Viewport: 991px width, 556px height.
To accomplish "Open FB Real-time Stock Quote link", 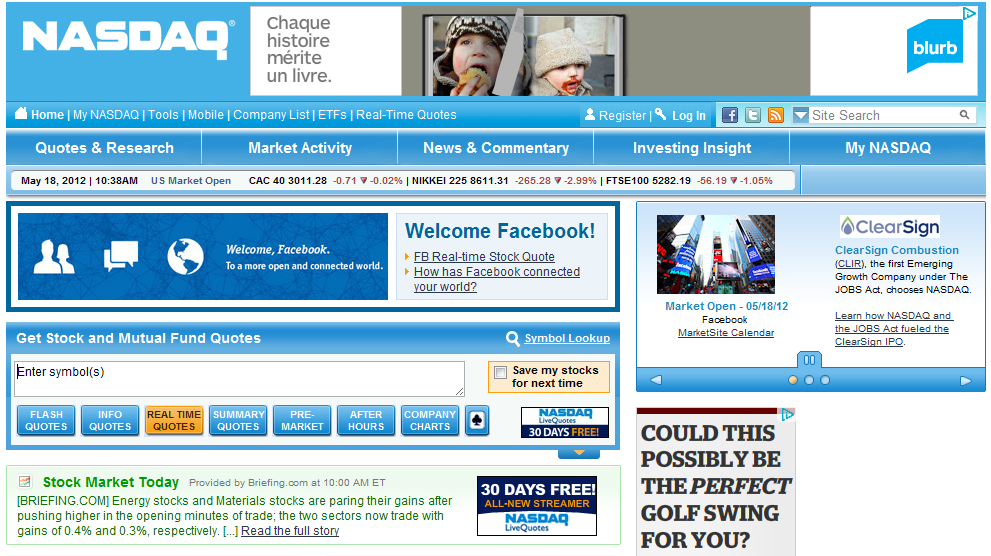I will tap(484, 257).
